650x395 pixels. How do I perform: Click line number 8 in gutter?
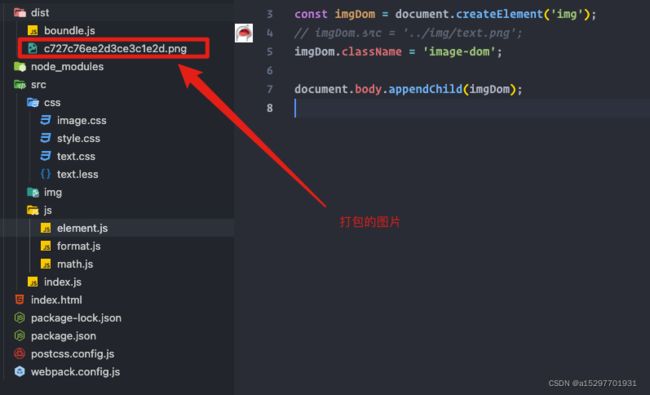(270, 108)
